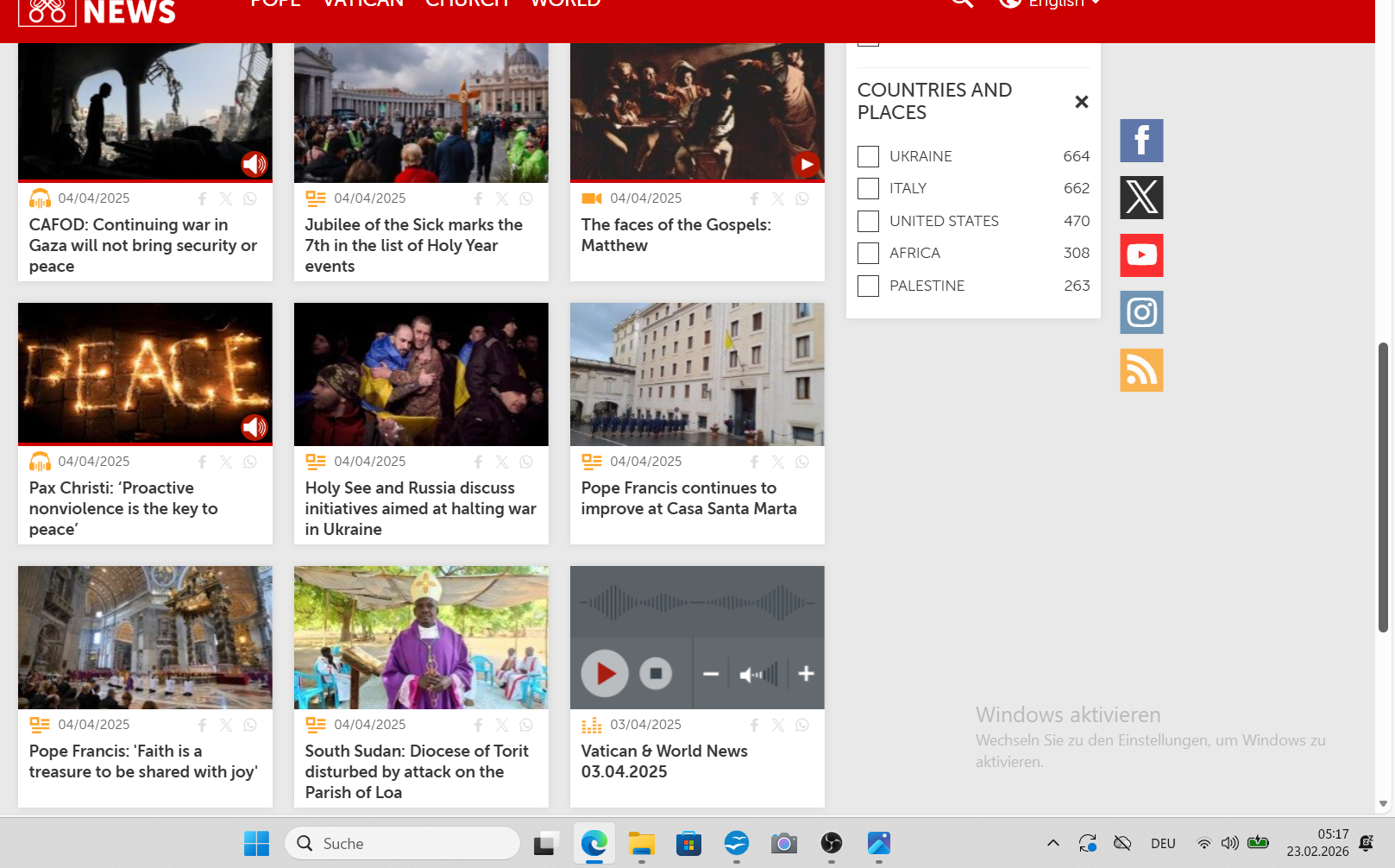1395x868 pixels.
Task: Show hidden icons in the system tray
Action: tap(1053, 843)
